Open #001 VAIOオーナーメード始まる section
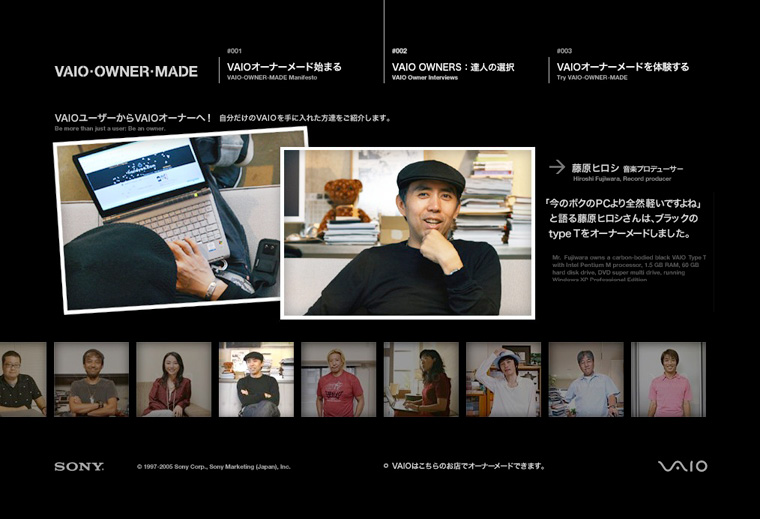 pyautogui.click(x=284, y=67)
